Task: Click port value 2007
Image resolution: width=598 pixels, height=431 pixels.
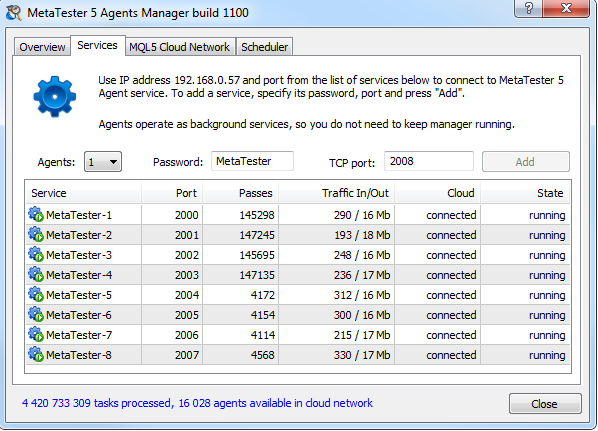Action: [187, 355]
